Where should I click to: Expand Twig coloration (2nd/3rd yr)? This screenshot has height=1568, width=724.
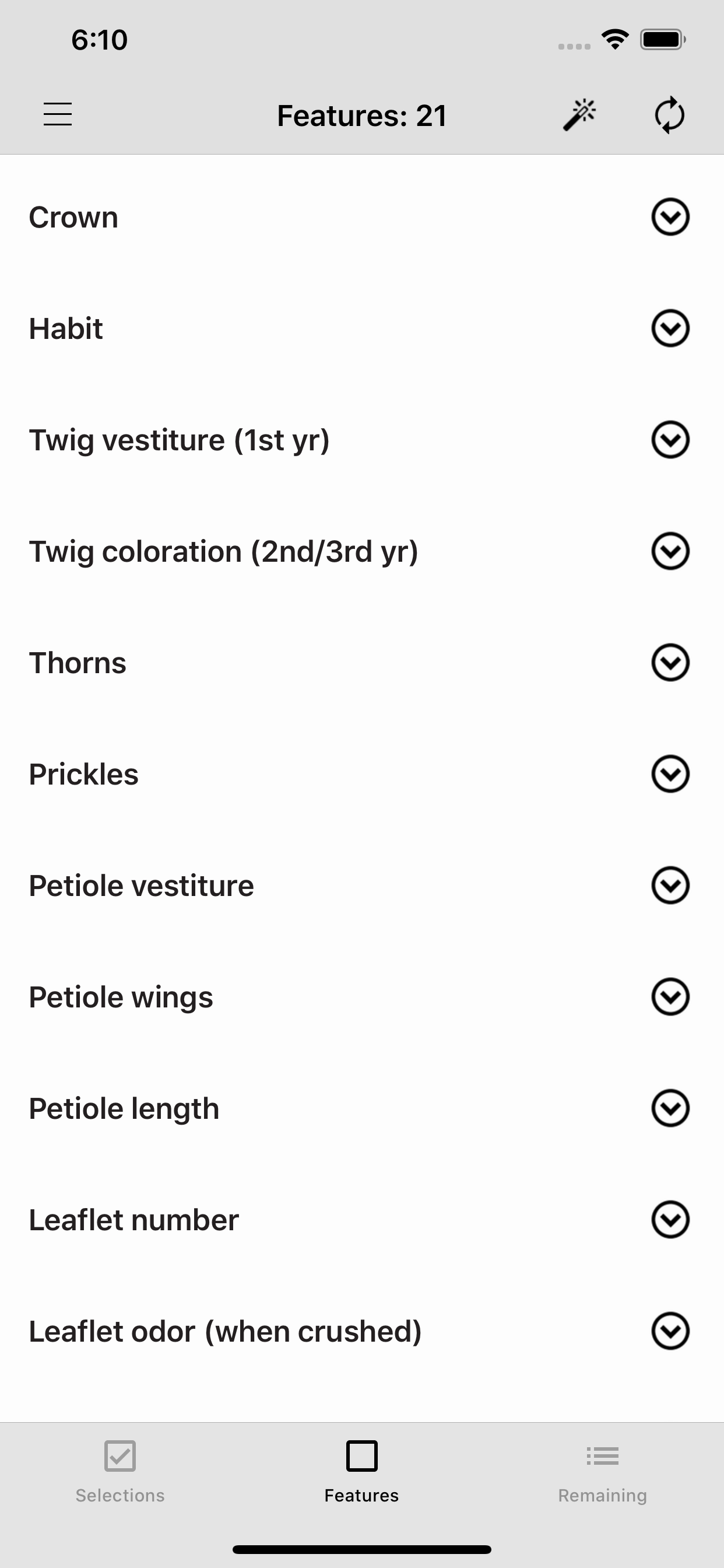coord(670,551)
